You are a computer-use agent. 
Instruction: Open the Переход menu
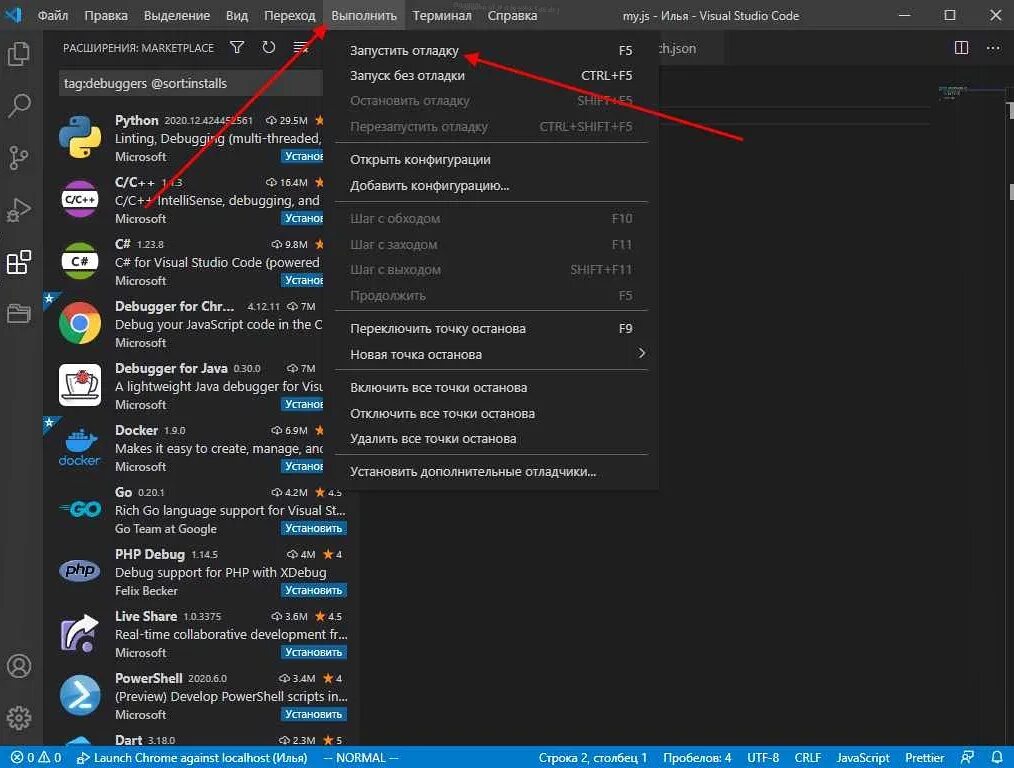[289, 16]
